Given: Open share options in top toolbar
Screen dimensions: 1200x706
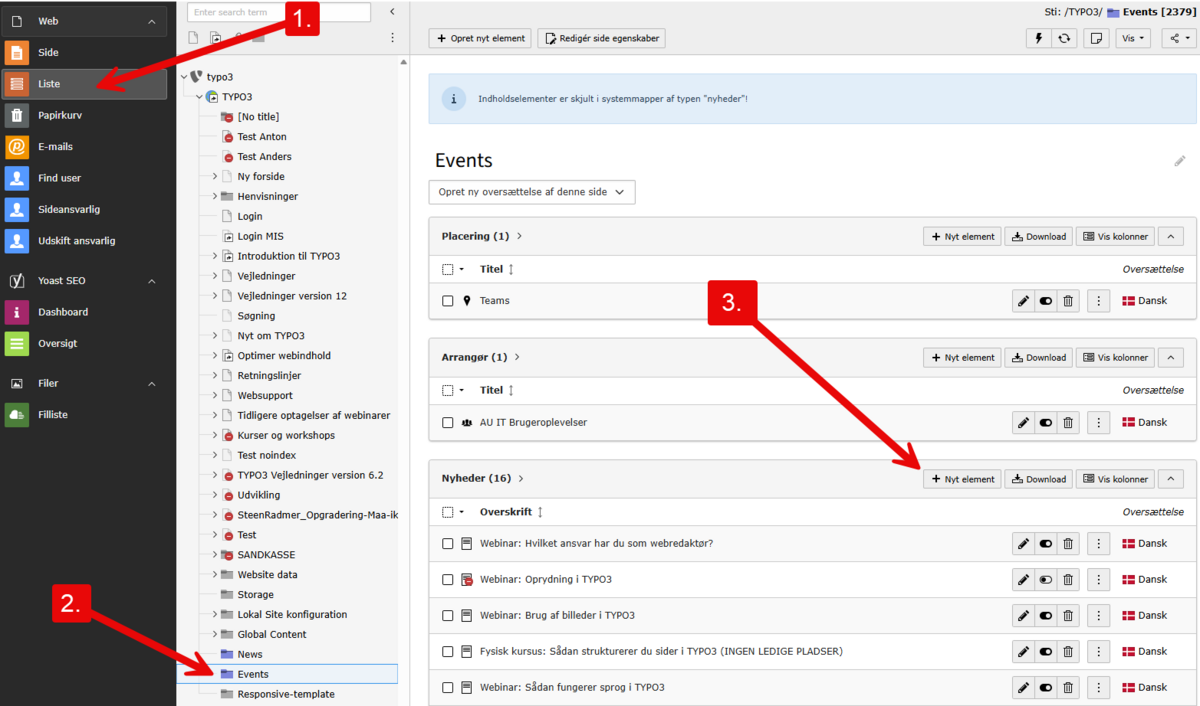Looking at the screenshot, I should tap(1180, 38).
